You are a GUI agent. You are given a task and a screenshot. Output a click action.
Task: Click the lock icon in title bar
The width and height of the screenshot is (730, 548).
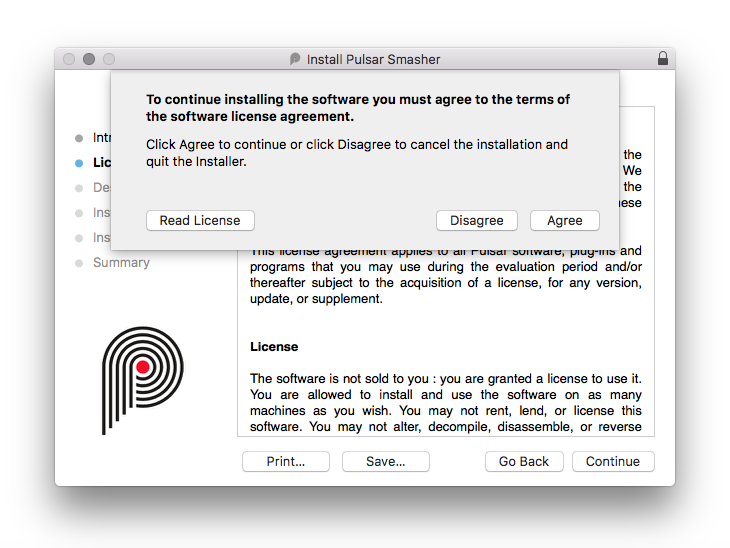(x=662, y=59)
